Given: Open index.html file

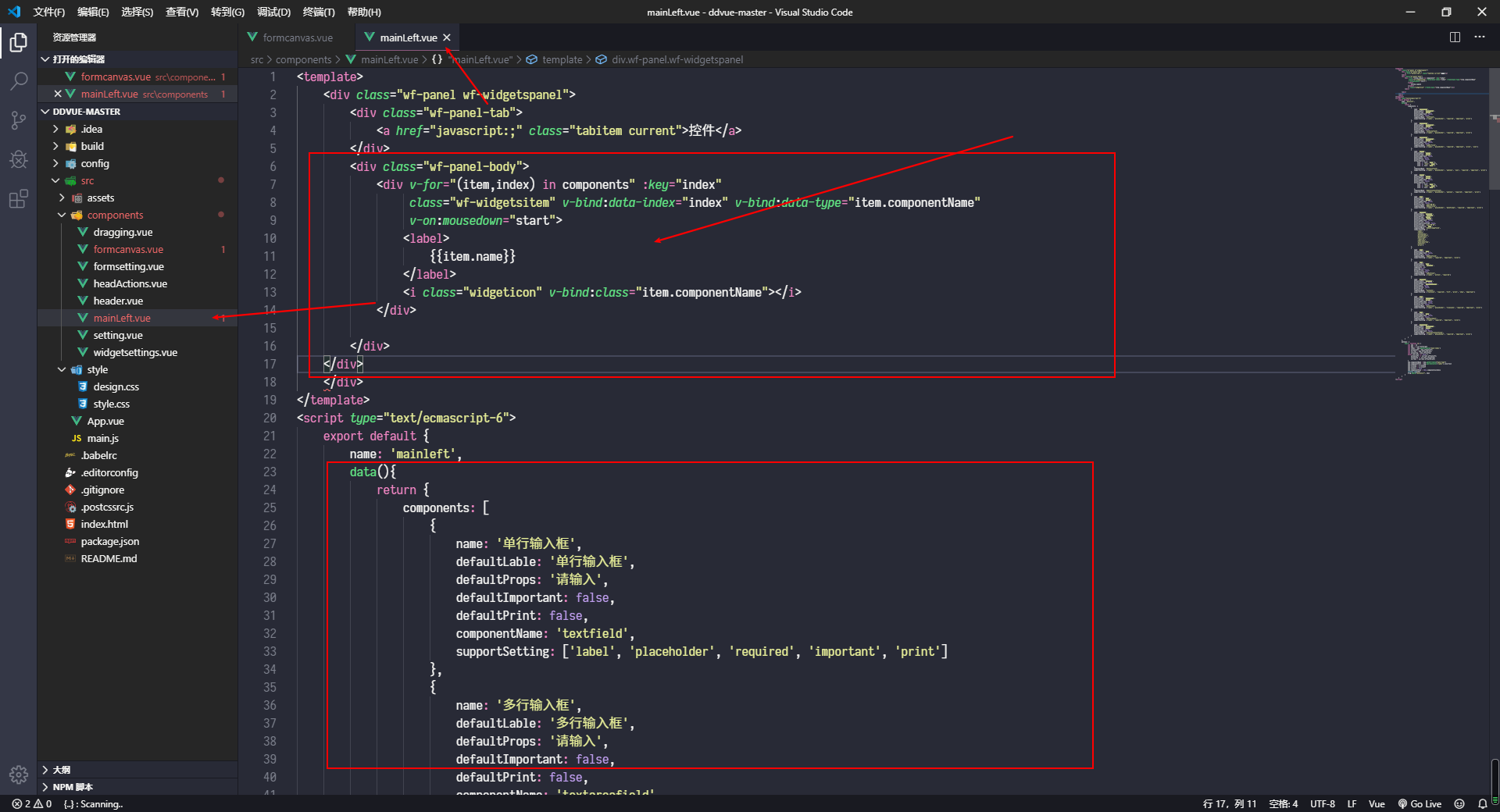Looking at the screenshot, I should (137, 524).
